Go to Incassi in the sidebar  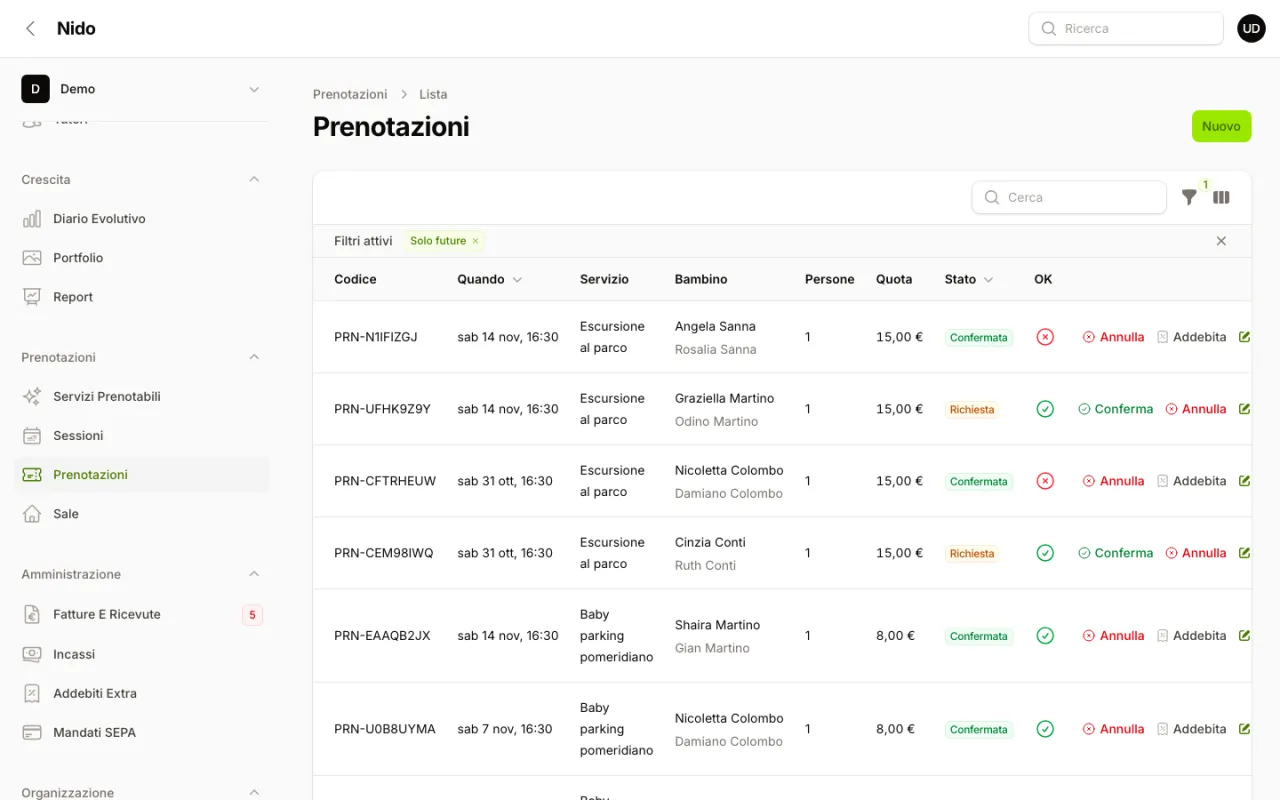click(141, 654)
